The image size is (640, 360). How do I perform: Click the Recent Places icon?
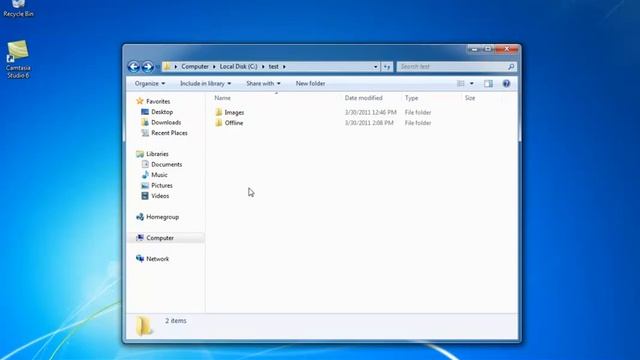click(x=145, y=133)
